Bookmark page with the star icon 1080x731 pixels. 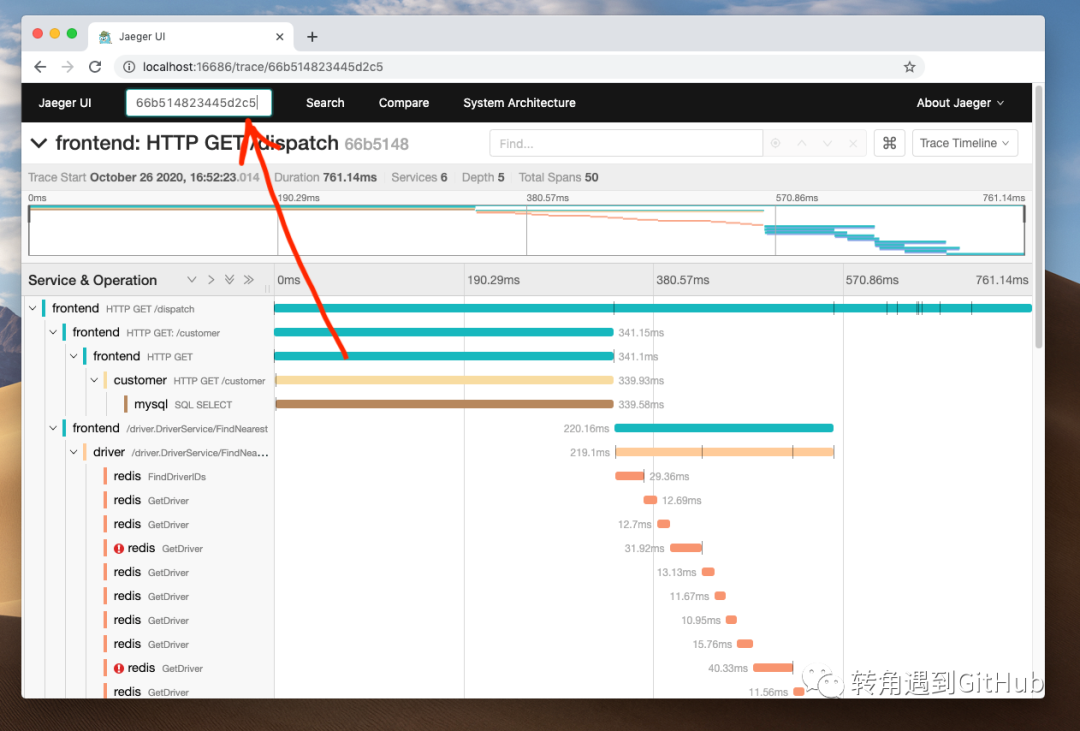[x=909, y=67]
